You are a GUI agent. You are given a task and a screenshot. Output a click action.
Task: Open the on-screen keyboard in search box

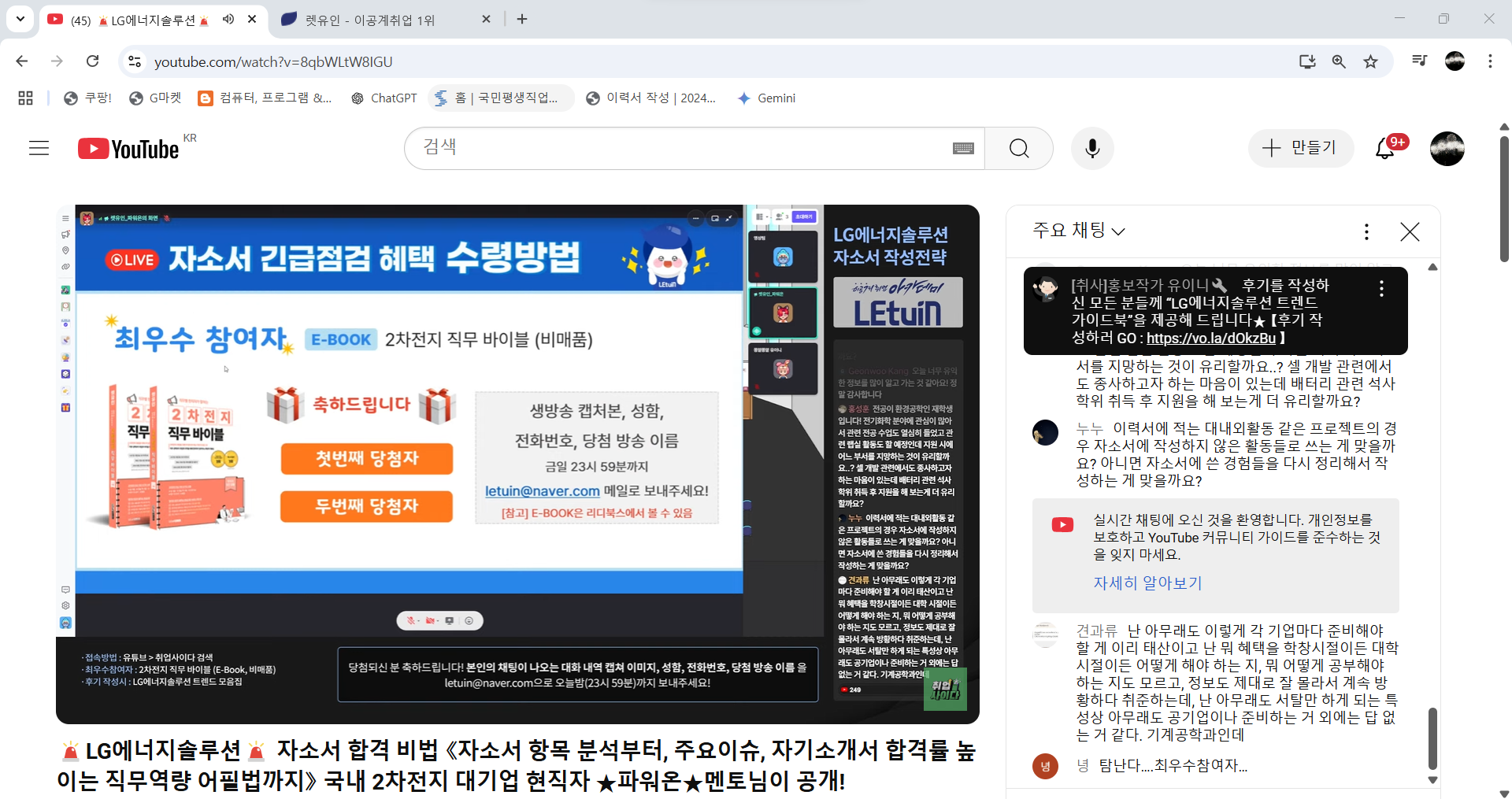coord(963,148)
